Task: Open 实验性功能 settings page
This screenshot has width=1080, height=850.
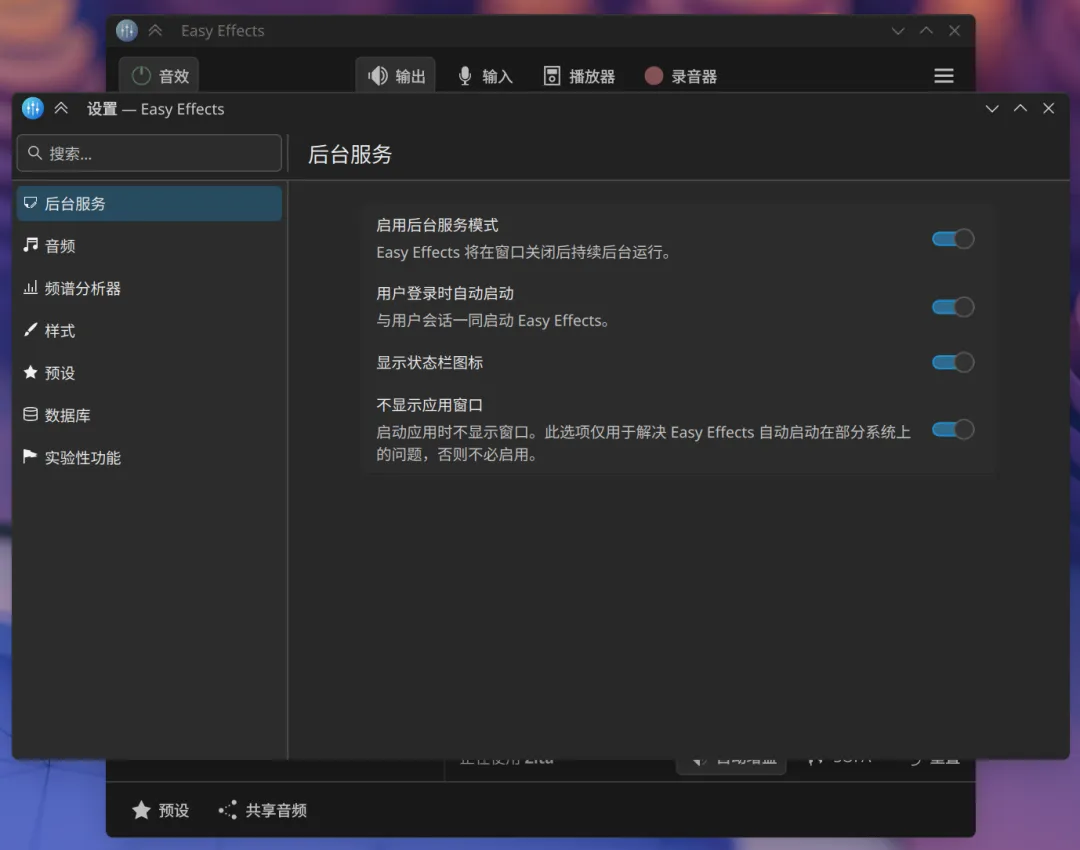Action: pos(149,458)
